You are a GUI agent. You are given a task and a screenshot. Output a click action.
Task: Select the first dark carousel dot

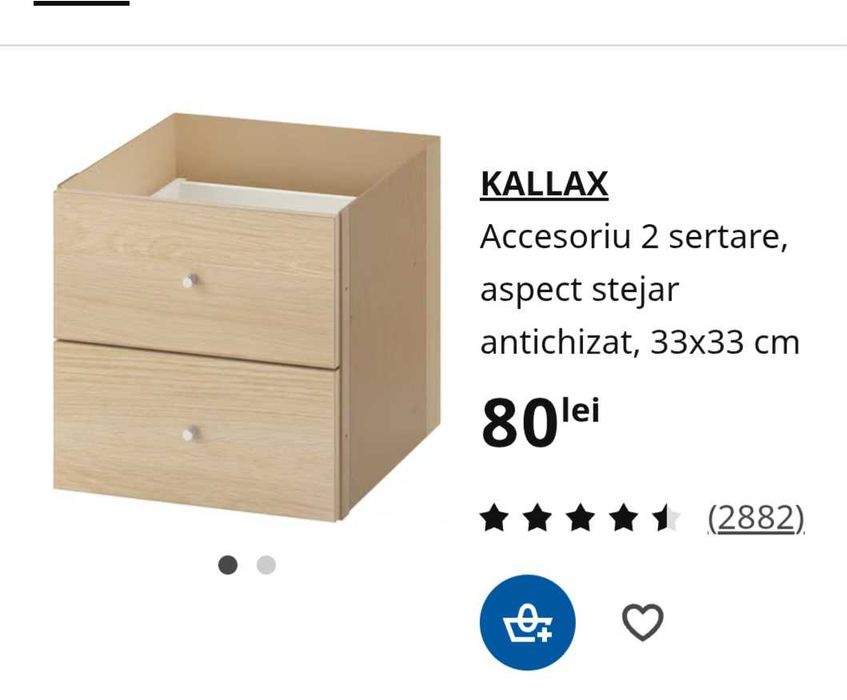[227, 565]
